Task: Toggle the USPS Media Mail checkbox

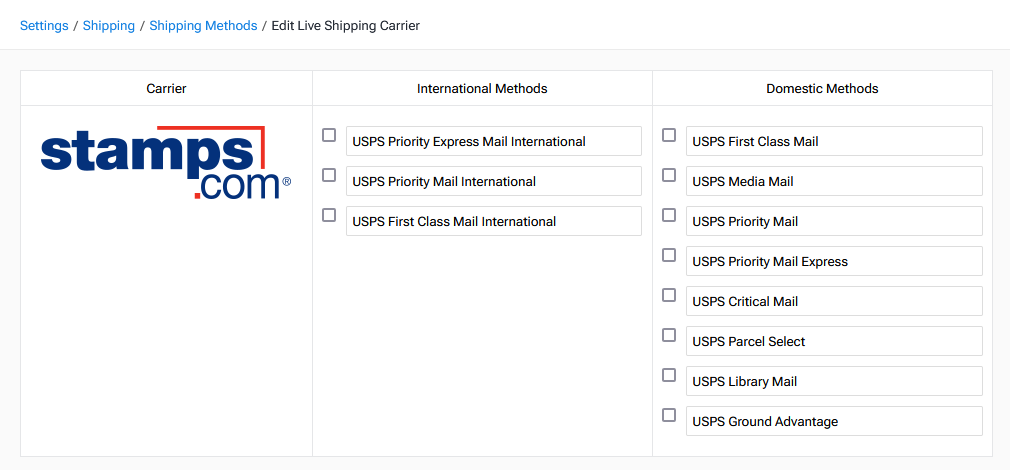Action: pos(669,175)
